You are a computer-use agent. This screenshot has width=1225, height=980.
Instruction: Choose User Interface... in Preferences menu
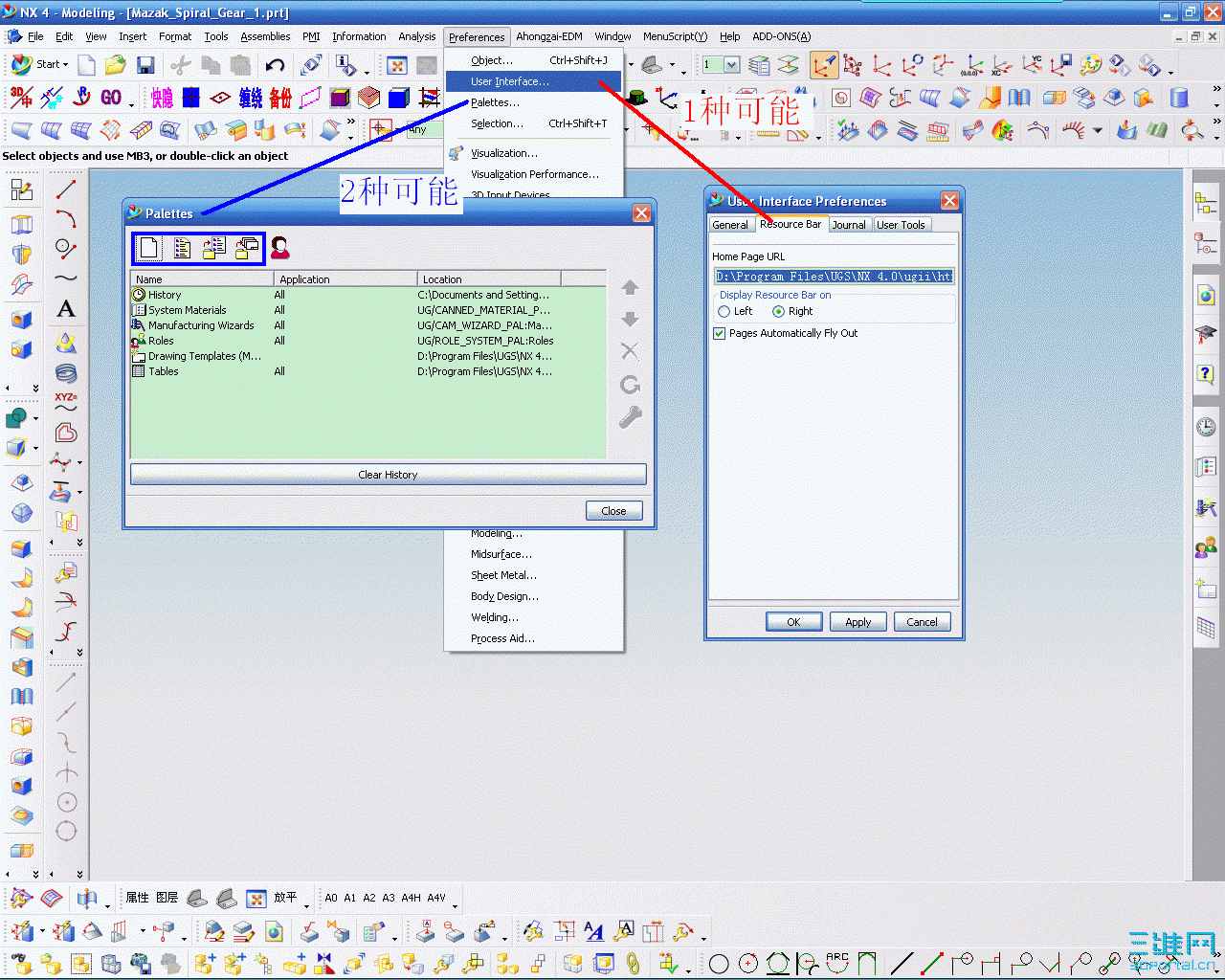coord(534,81)
